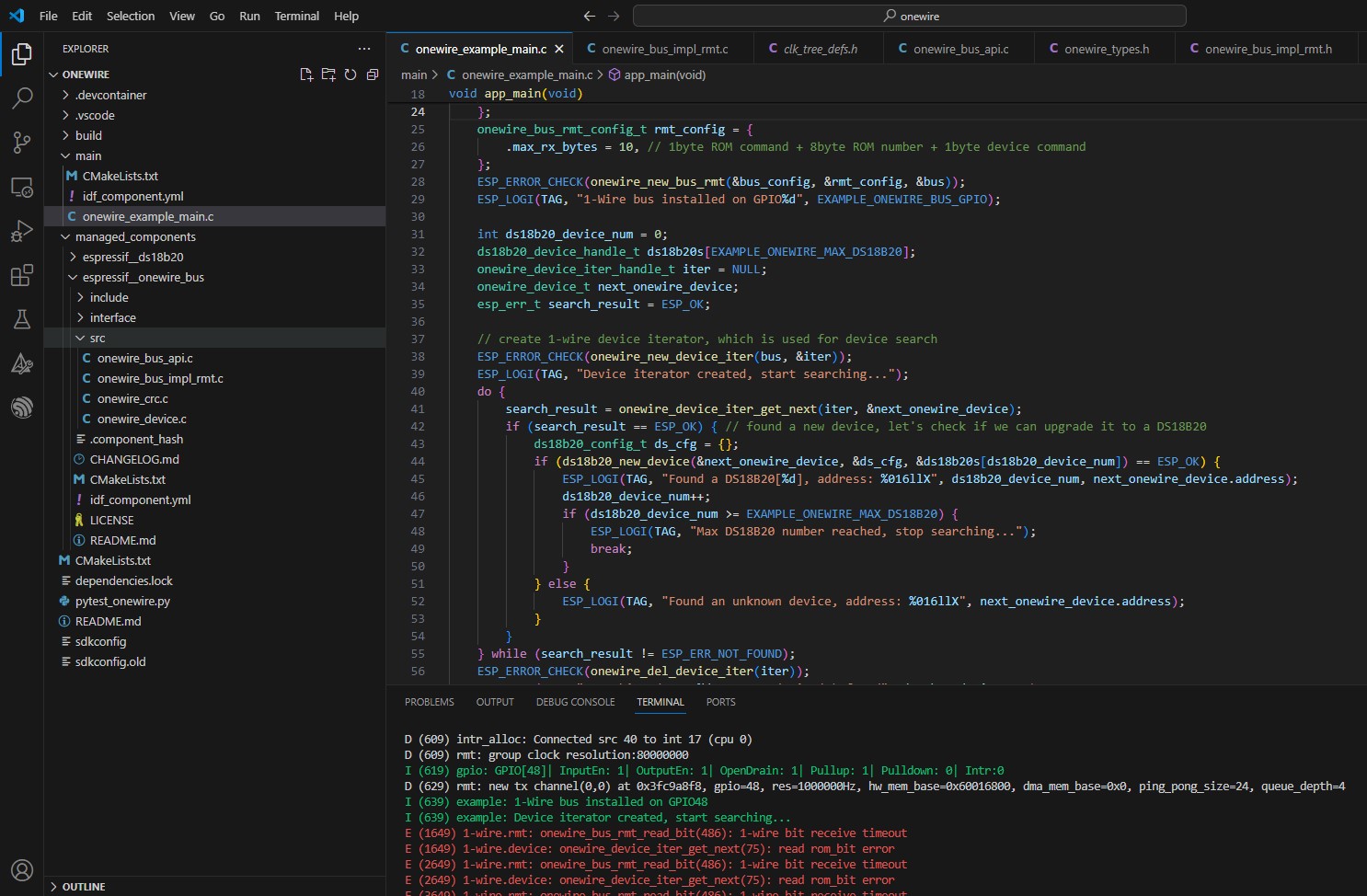
Task: Close the onewire_example_main.c tab
Action: (559, 49)
